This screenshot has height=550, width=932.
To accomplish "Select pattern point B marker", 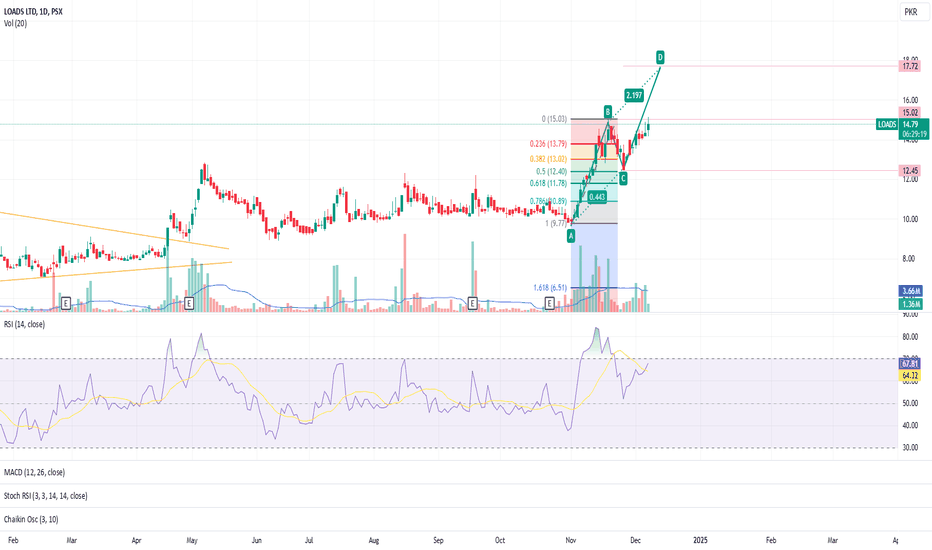I will (x=607, y=111).
